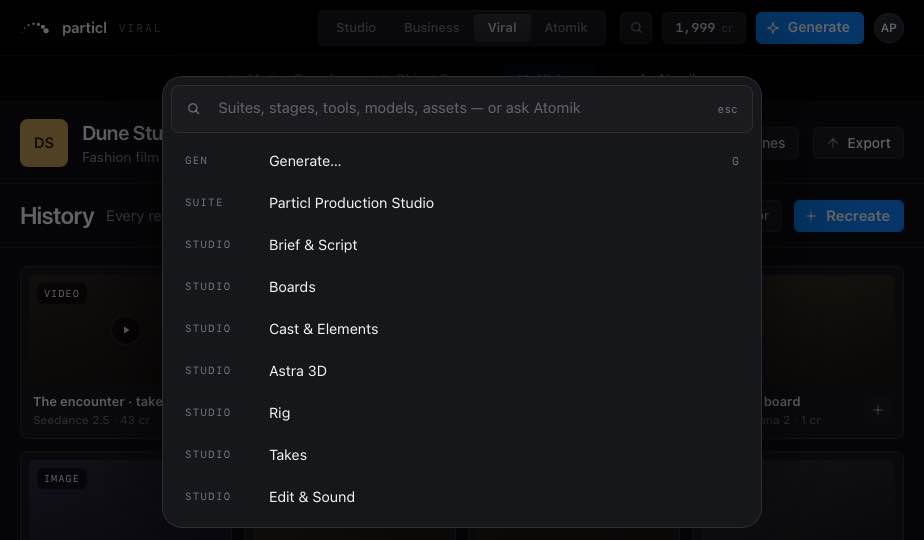Click the VIDEO badge on history card
The height and width of the screenshot is (540, 924).
pyautogui.click(x=61, y=294)
